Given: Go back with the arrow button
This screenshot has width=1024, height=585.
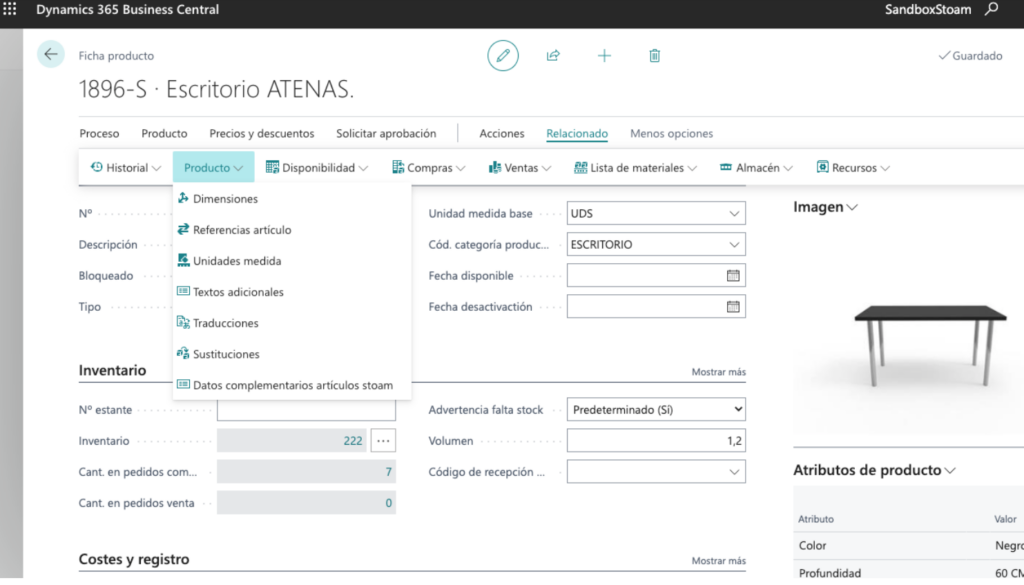Looking at the screenshot, I should [x=51, y=54].
